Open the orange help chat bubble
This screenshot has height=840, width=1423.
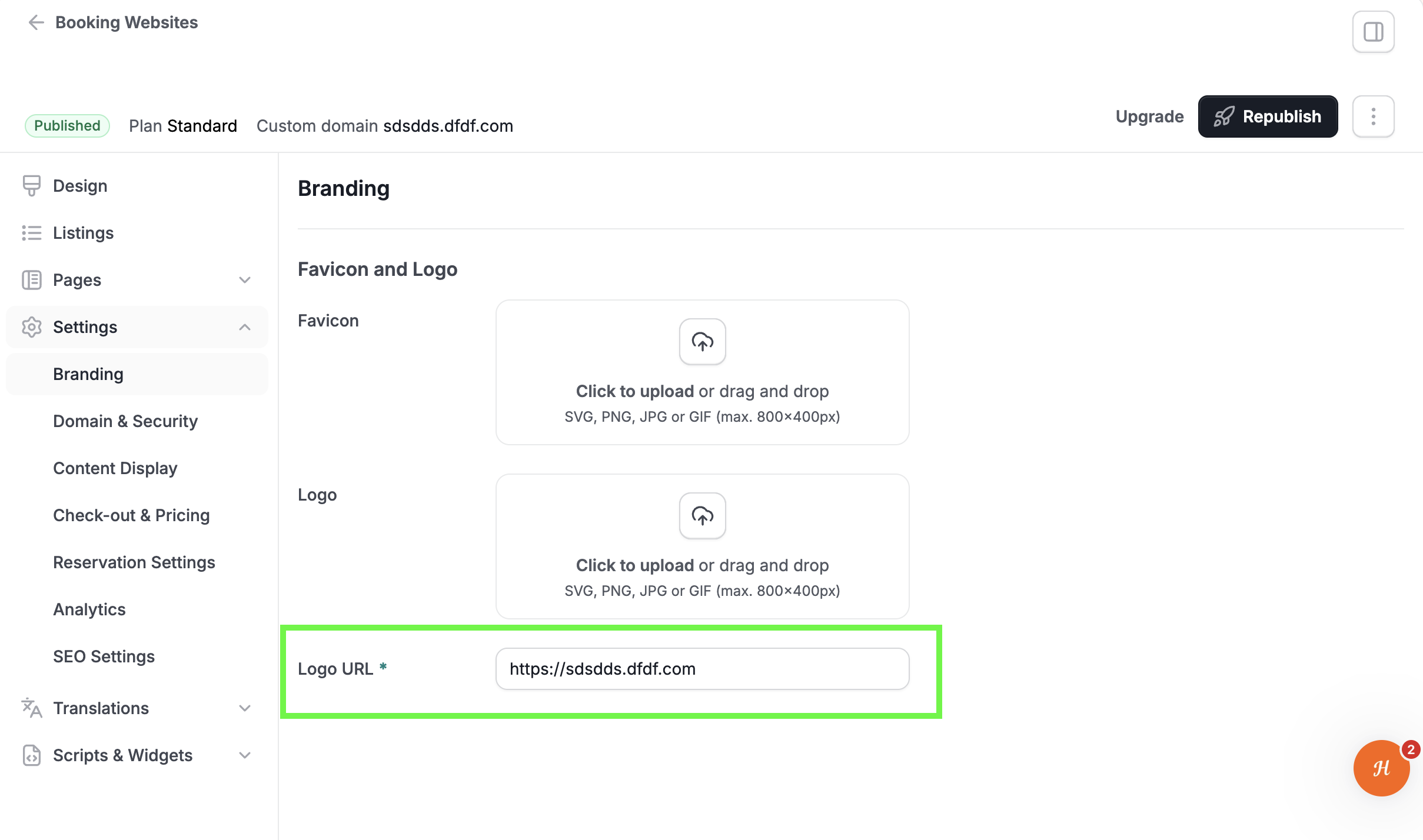coord(1381,768)
